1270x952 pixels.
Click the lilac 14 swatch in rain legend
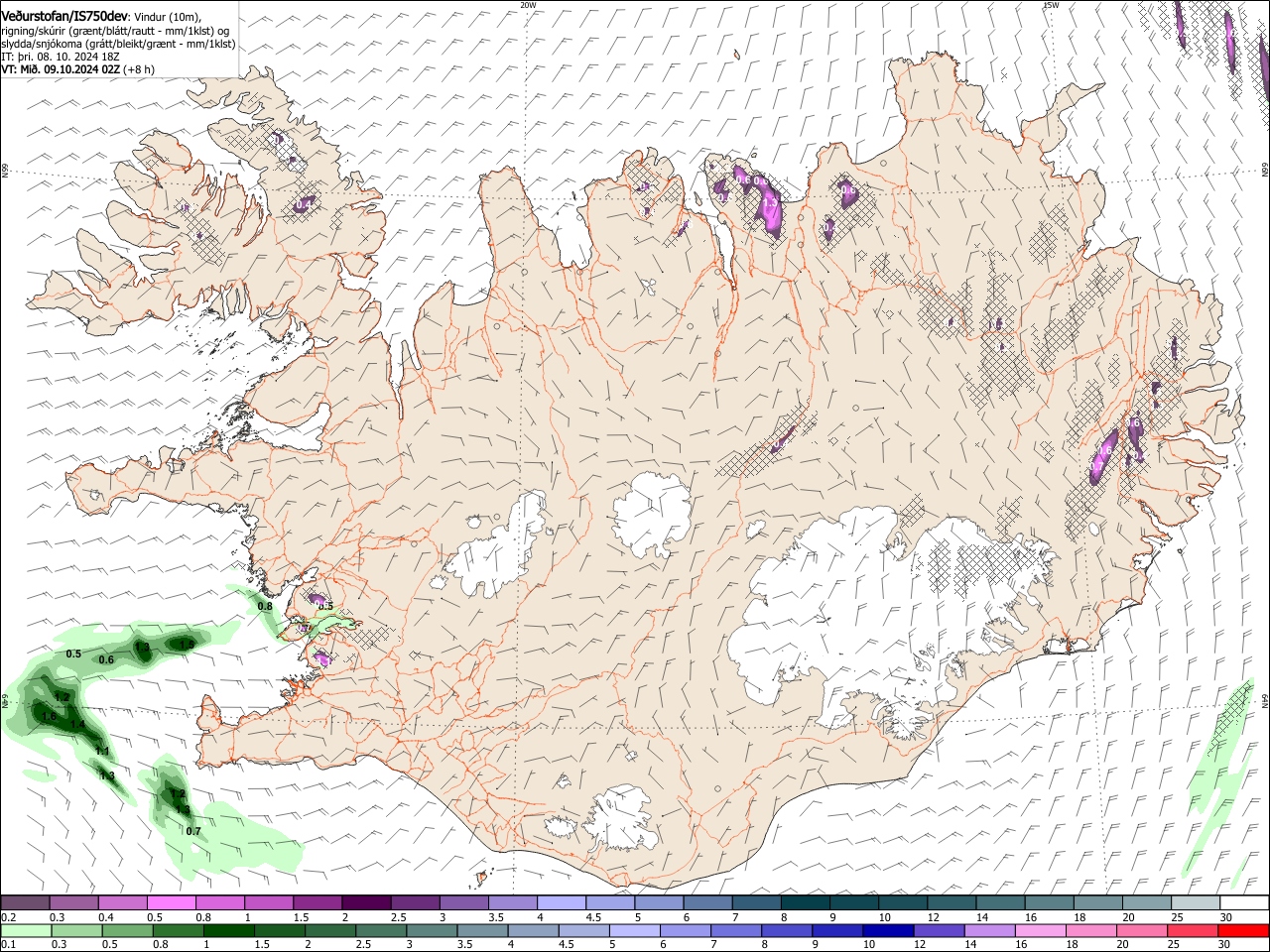989,930
